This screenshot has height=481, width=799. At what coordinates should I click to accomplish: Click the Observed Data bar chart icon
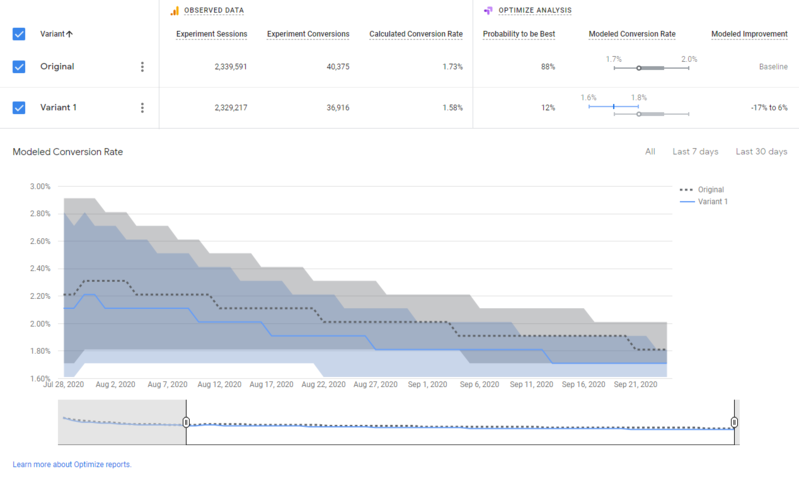[x=174, y=10]
